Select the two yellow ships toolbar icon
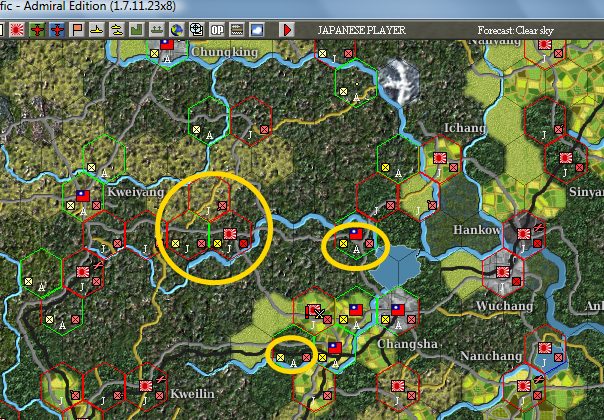This screenshot has height=420, width=604. [x=117, y=30]
